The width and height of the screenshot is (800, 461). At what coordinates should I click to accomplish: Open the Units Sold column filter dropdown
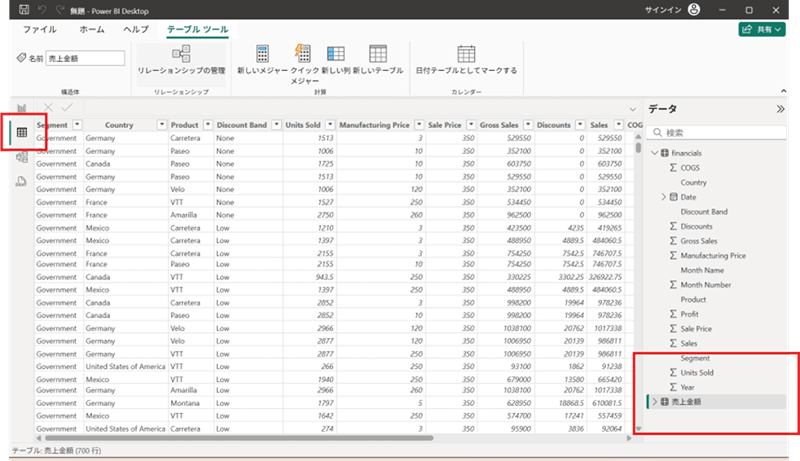coord(329,125)
